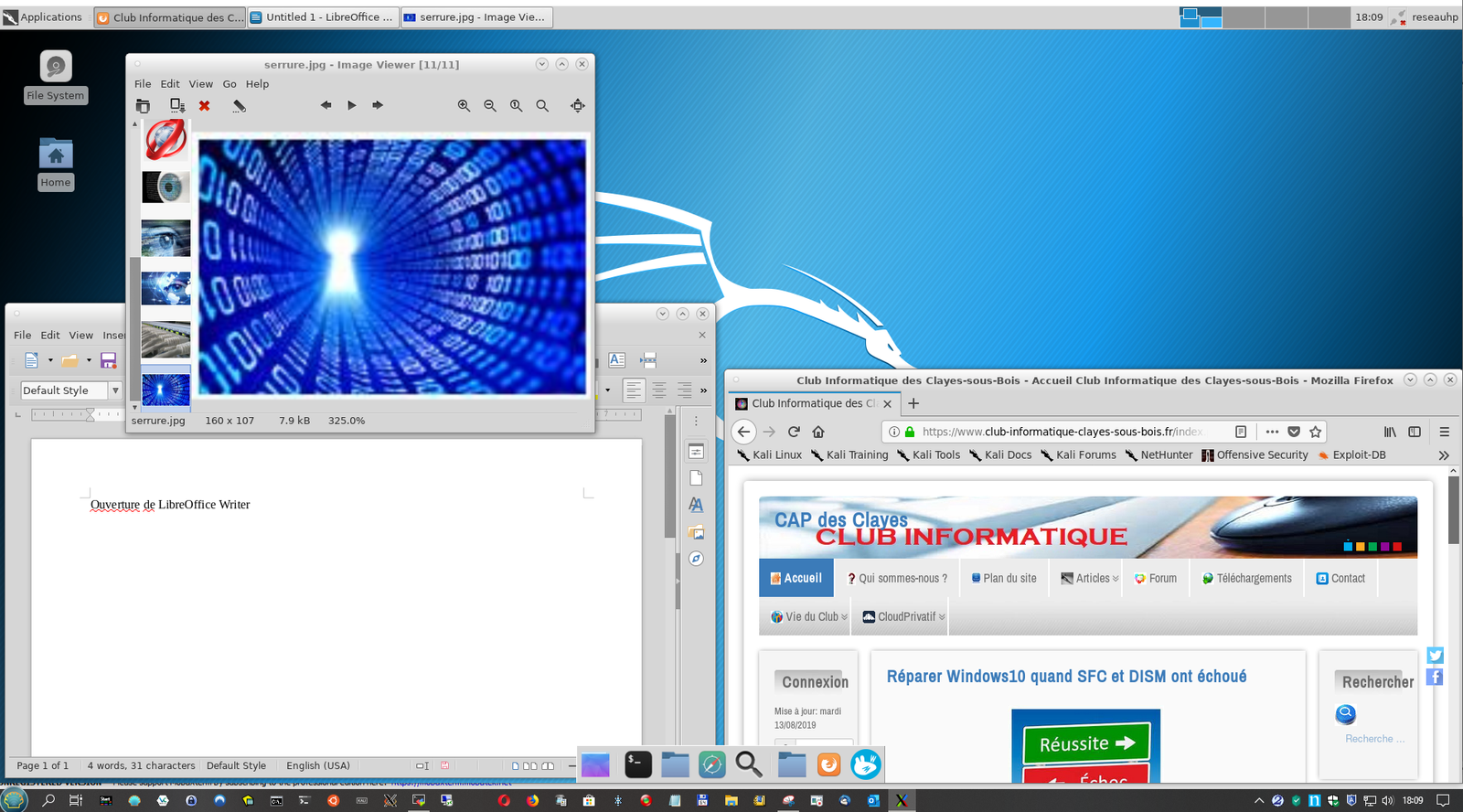Expand the New Document dropdown arrow in Writer
Screen dimensions: 1463x812
point(50,360)
